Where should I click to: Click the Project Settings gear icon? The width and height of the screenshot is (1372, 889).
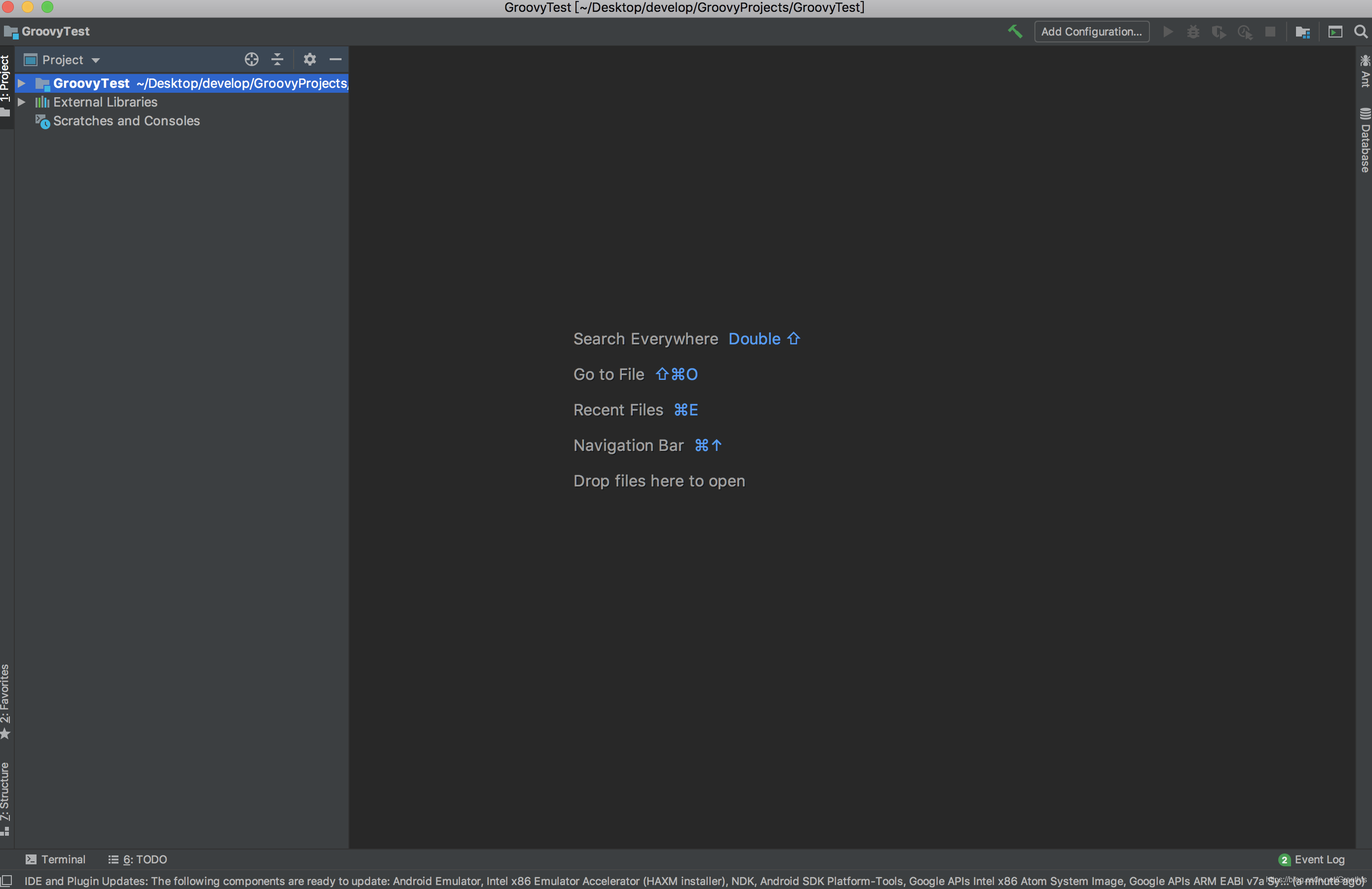pyautogui.click(x=309, y=60)
